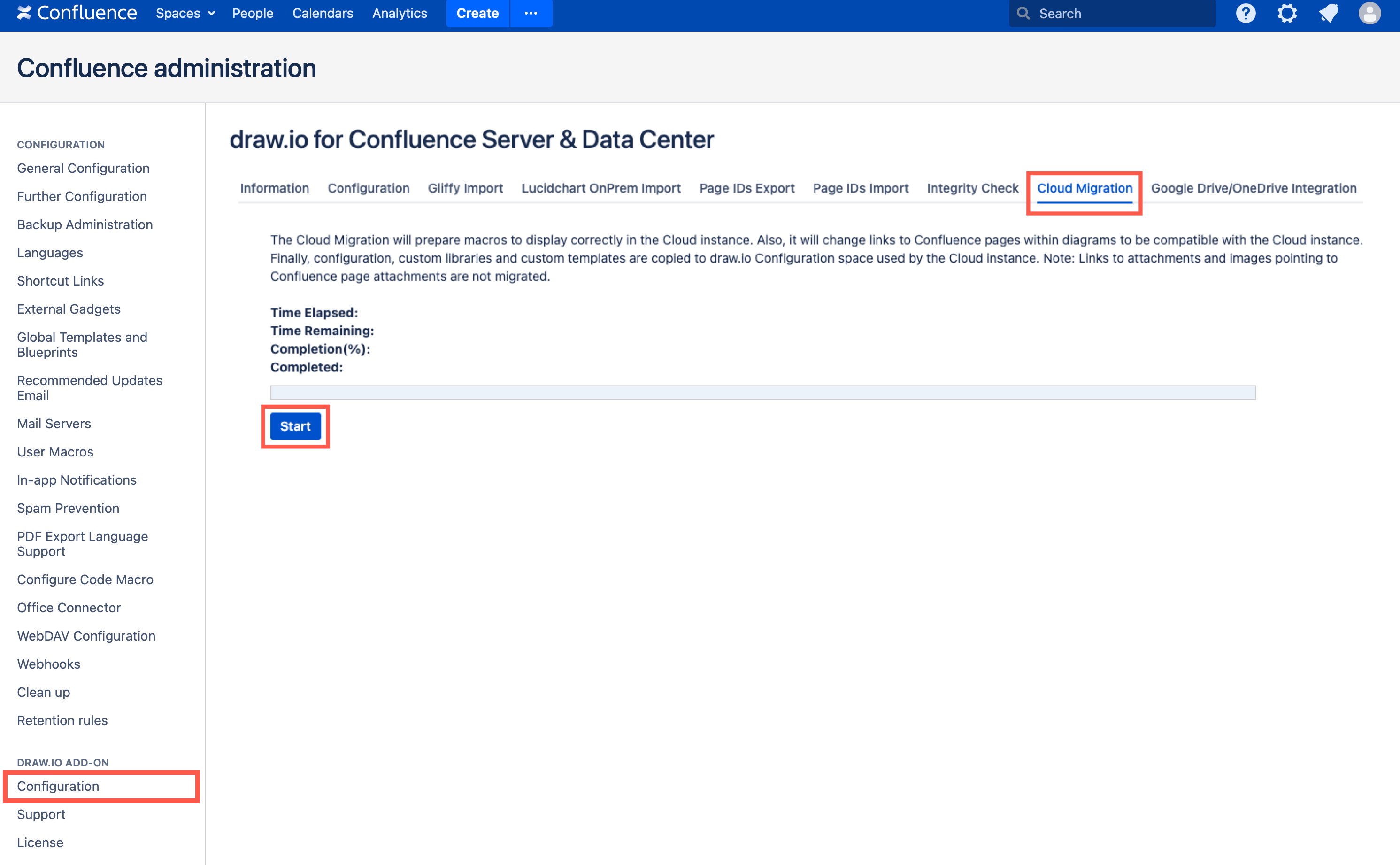Click the Start button to begin migration

[x=295, y=425]
